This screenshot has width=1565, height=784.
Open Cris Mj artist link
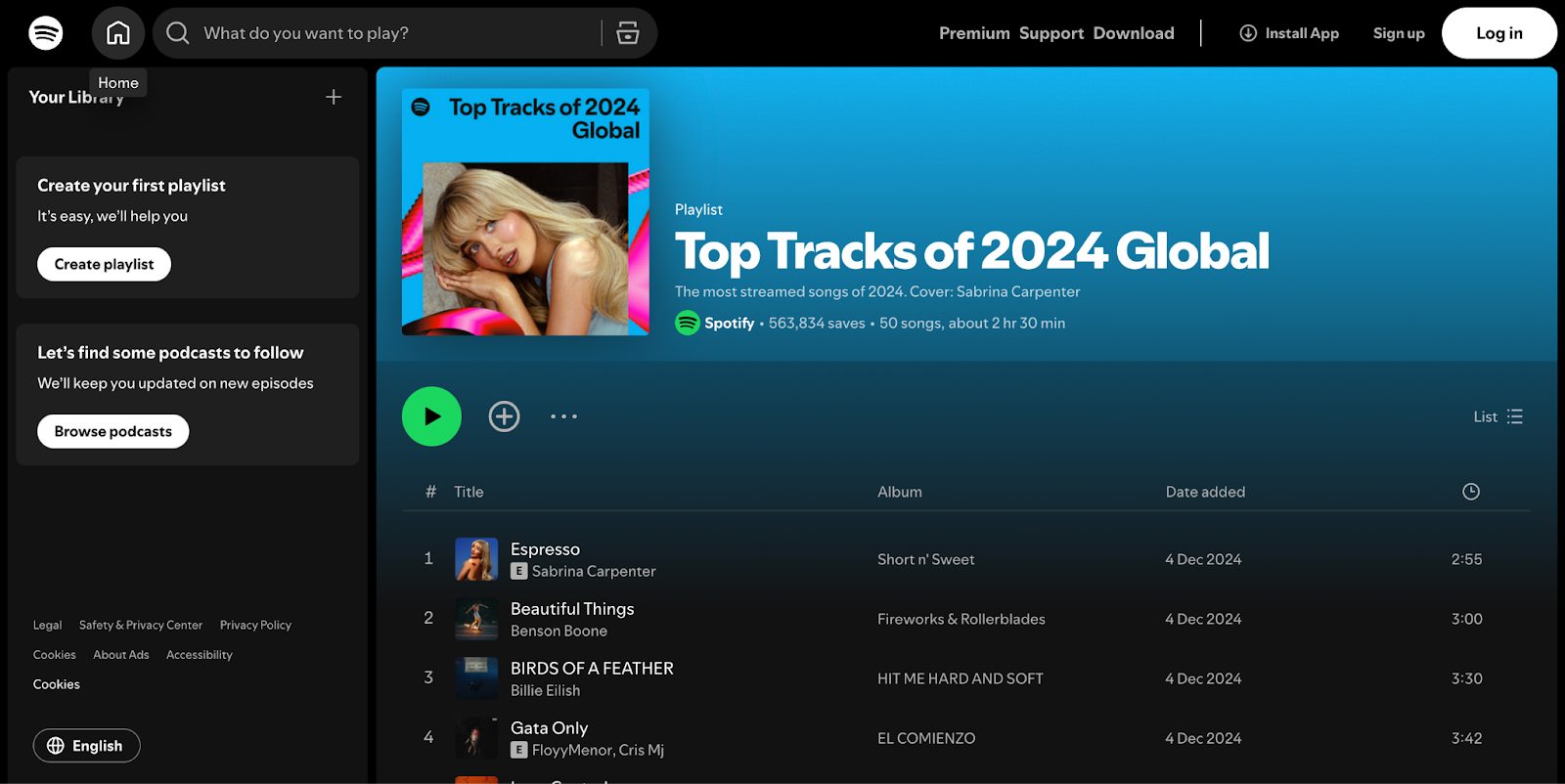click(642, 751)
